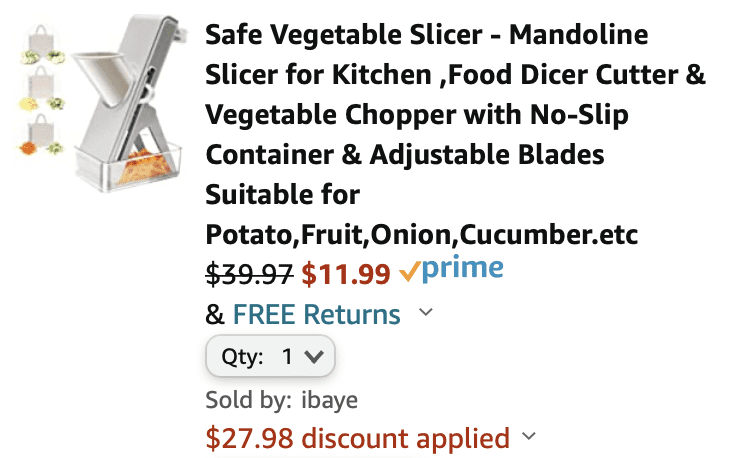The image size is (736, 458).
Task: Expand the chevron beside FREE Returns
Action: point(426,312)
